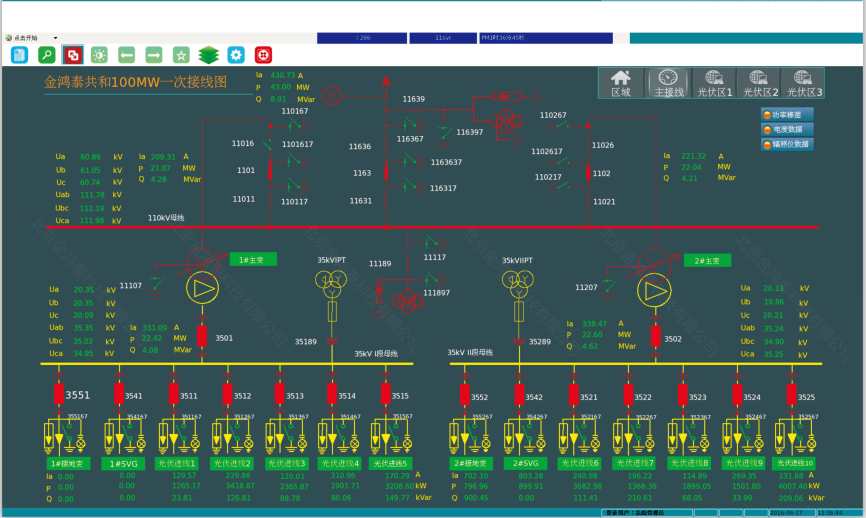Screen dimensions: 866x518
Task: Click the red lifebuoy help icon
Action: click(x=263, y=55)
